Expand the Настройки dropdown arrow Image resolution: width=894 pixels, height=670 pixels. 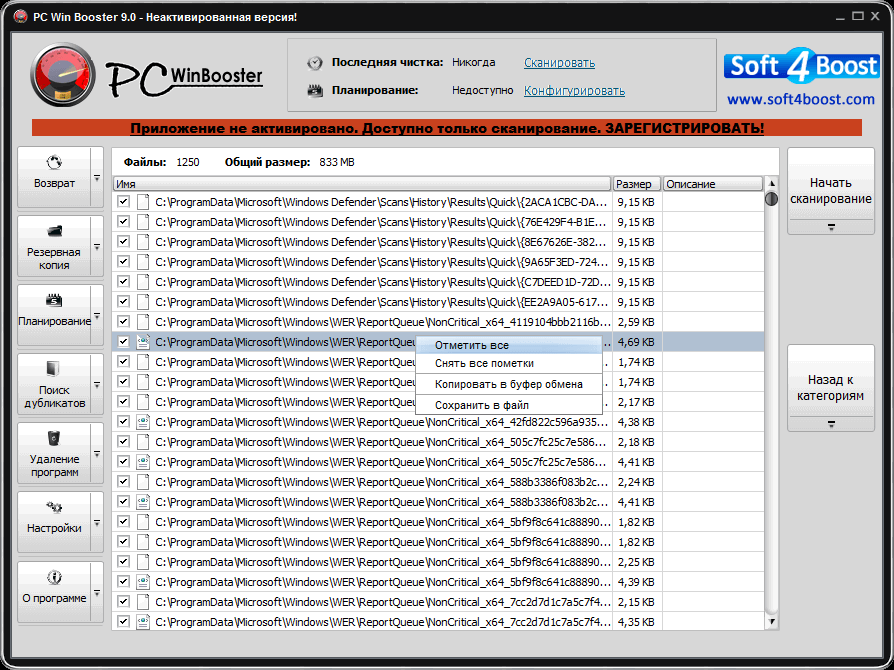point(97,523)
